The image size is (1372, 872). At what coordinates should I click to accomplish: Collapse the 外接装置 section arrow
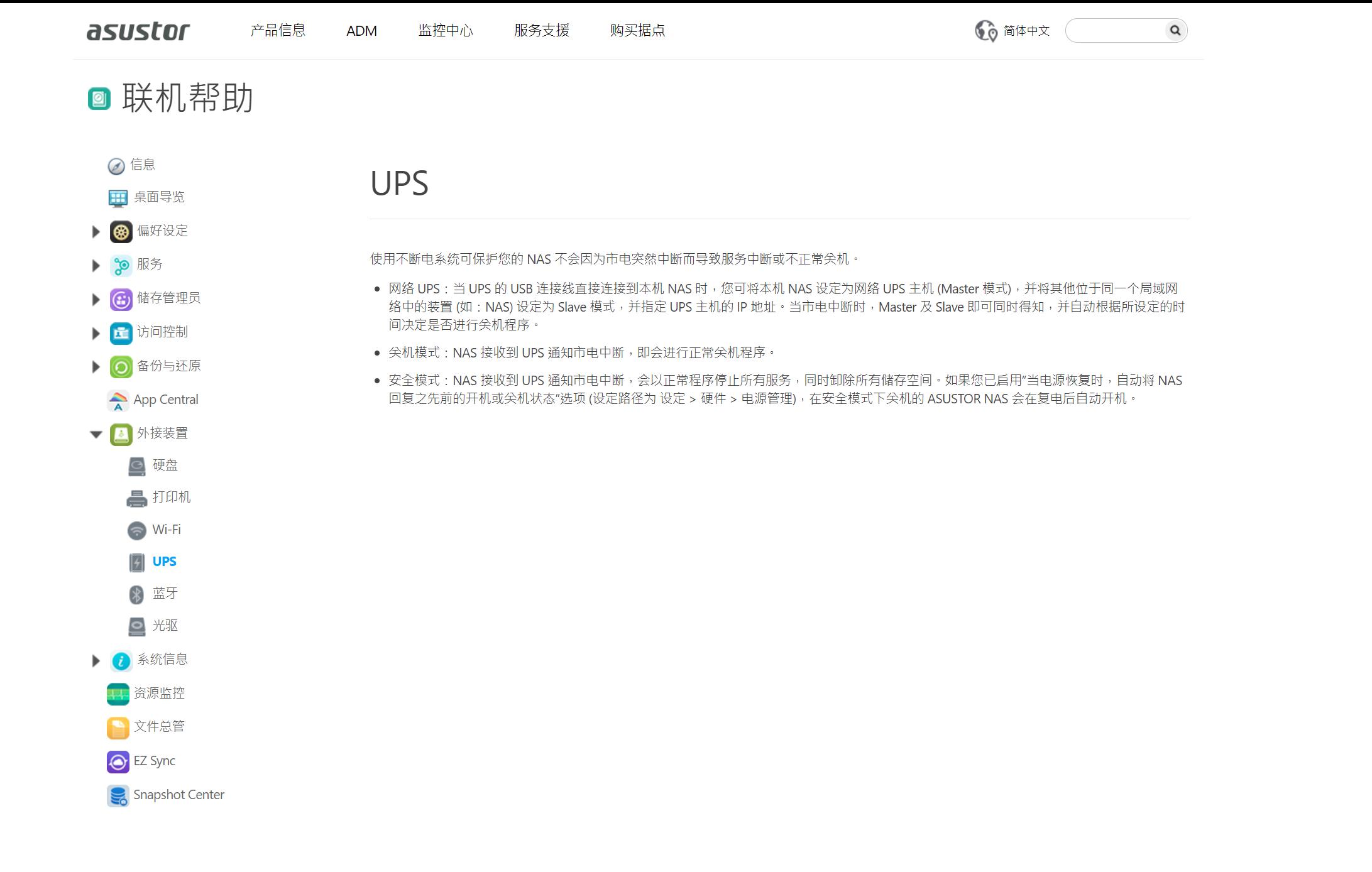tap(96, 434)
